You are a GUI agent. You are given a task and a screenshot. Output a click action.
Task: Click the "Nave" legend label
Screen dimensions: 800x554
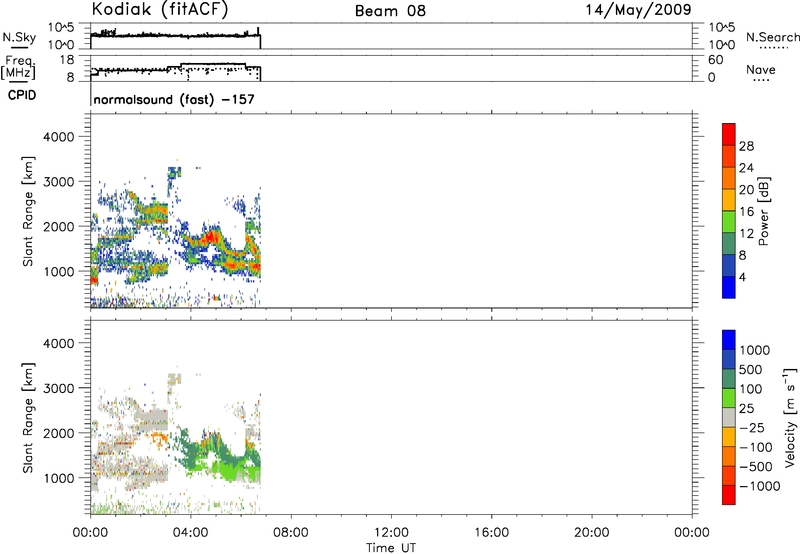(760, 69)
